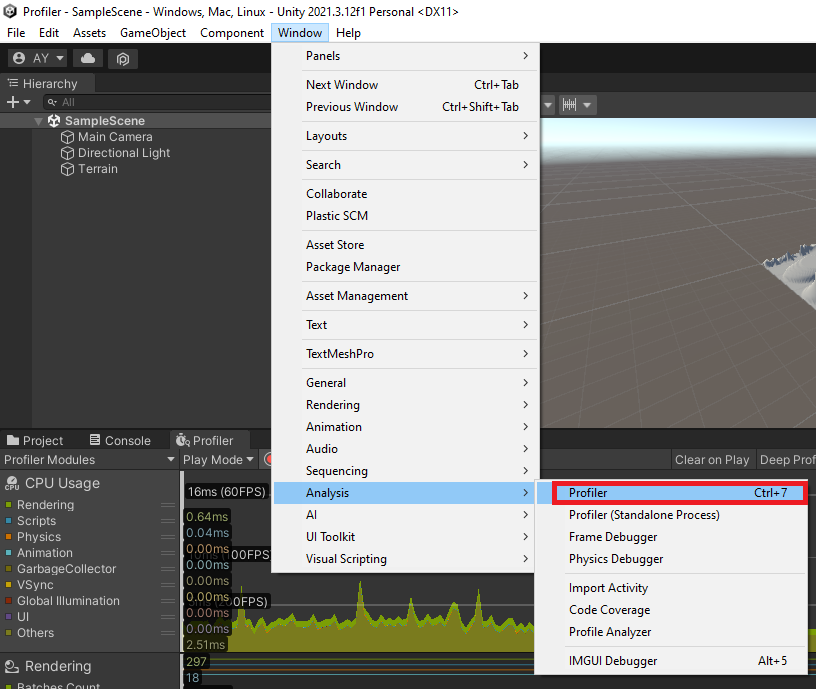Expand the Layouts submenu
Screen dimensions: 816x689
pyautogui.click(x=405, y=136)
